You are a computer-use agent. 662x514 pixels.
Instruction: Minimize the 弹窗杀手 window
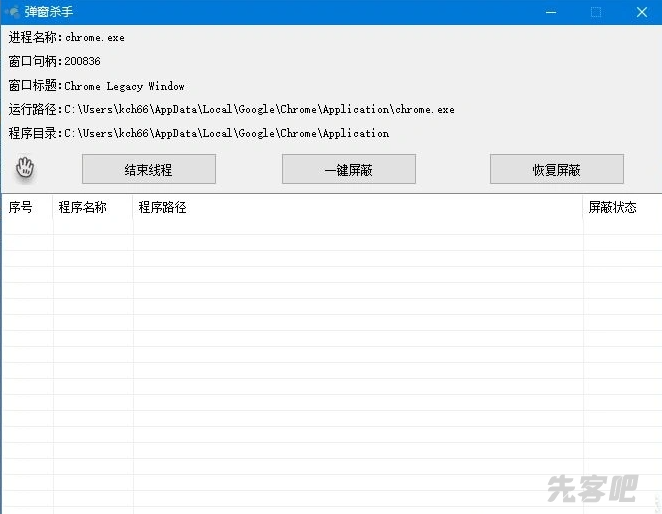[x=550, y=12]
